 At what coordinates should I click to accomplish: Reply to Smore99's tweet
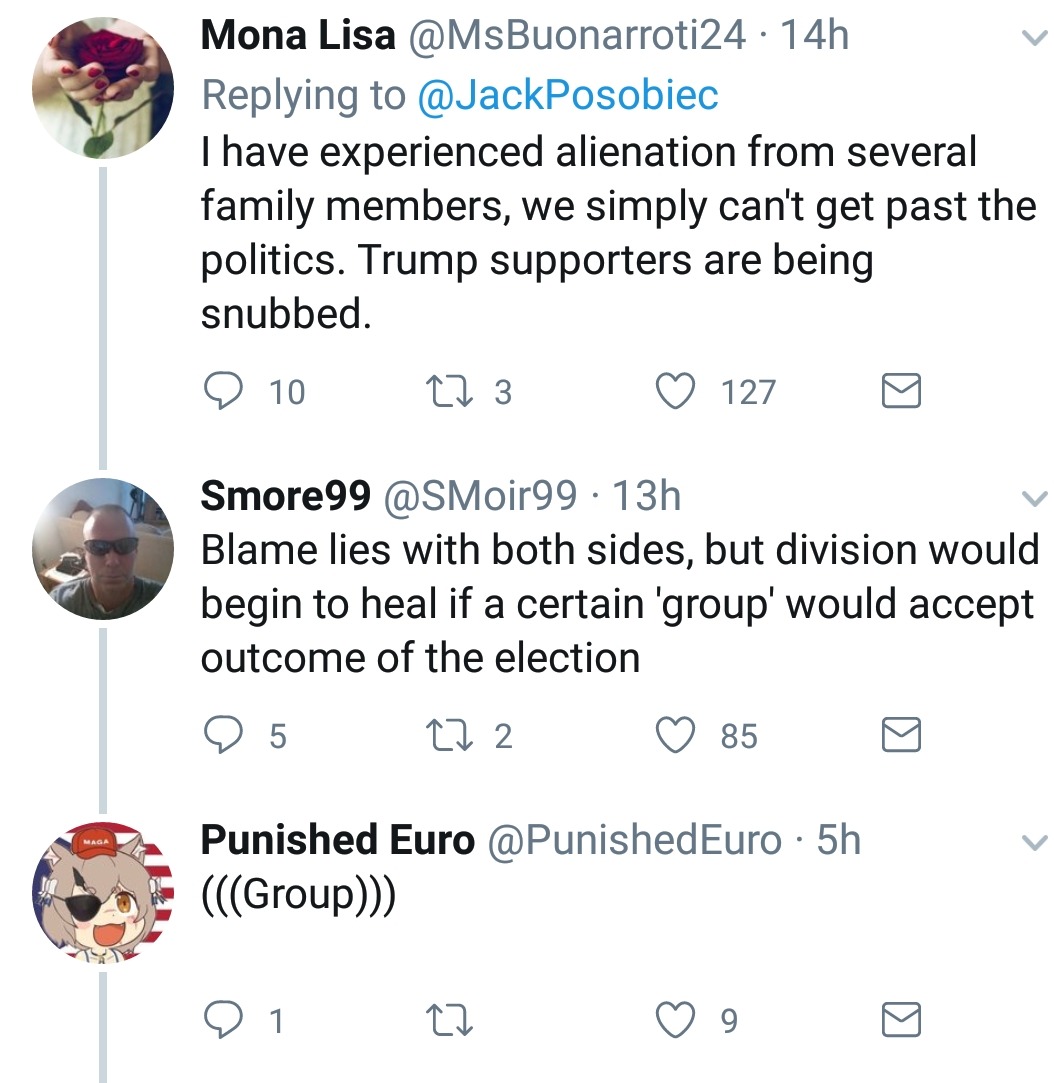coord(220,736)
